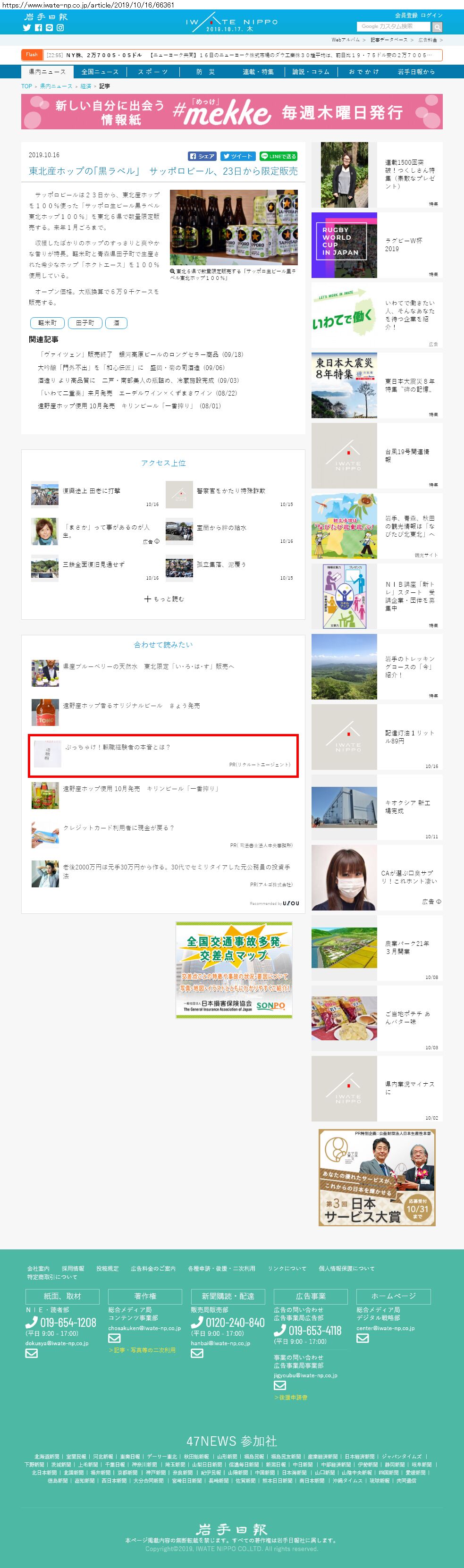
Task: Click the 田子町 tag button
Action: click(x=84, y=322)
